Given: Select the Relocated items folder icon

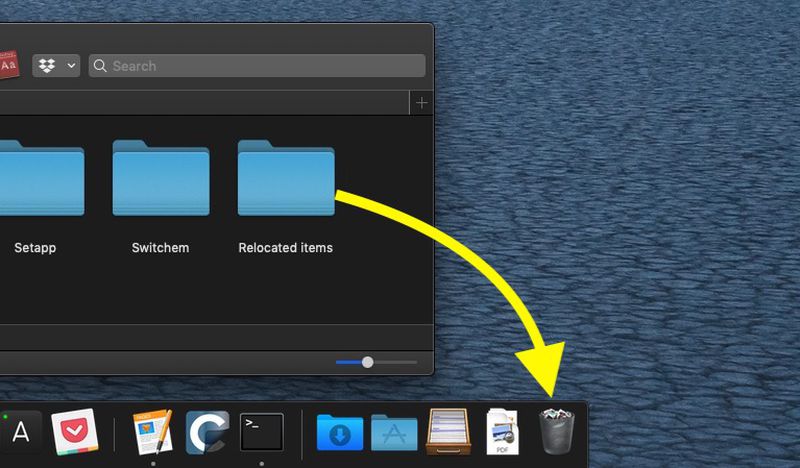Looking at the screenshot, I should pos(286,178).
